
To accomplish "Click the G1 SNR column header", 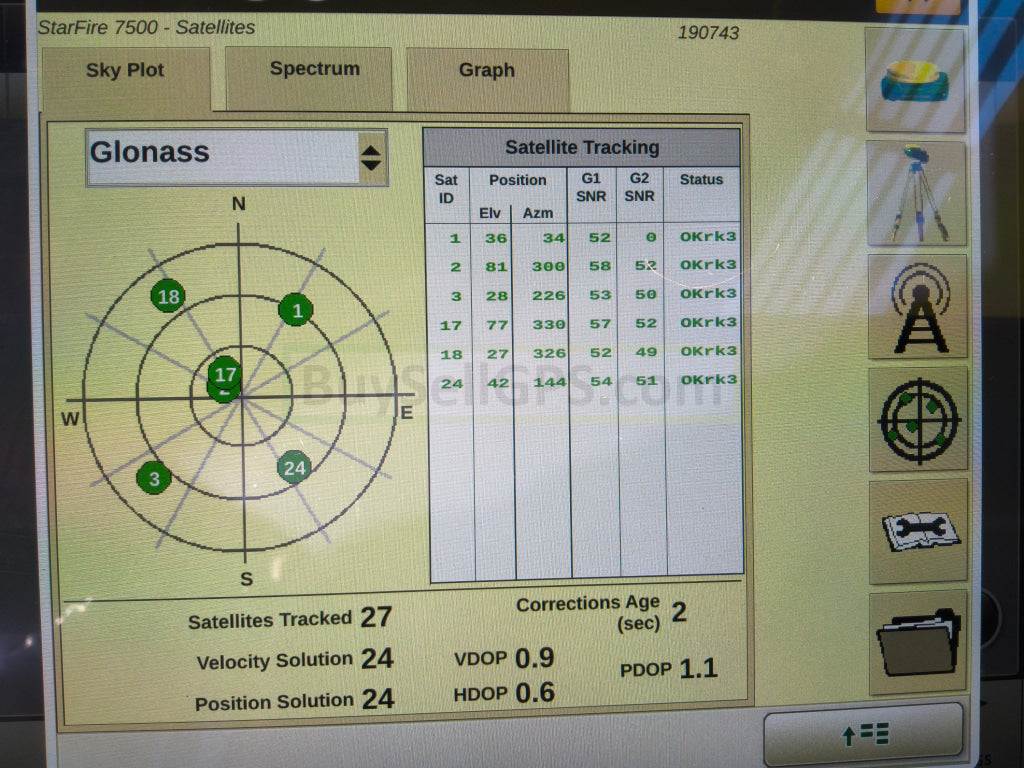I will 592,188.
